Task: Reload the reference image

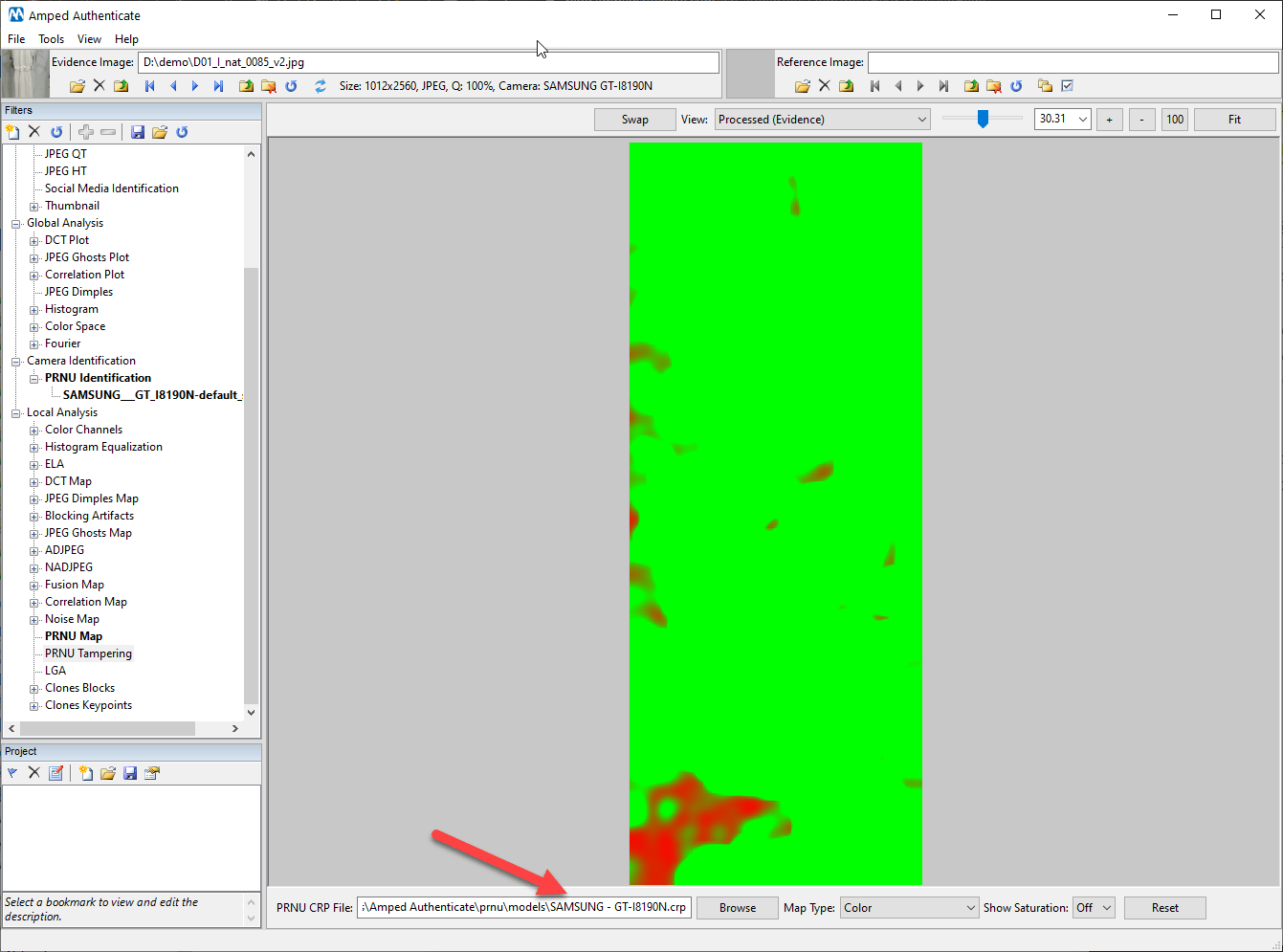Action: [x=1017, y=85]
